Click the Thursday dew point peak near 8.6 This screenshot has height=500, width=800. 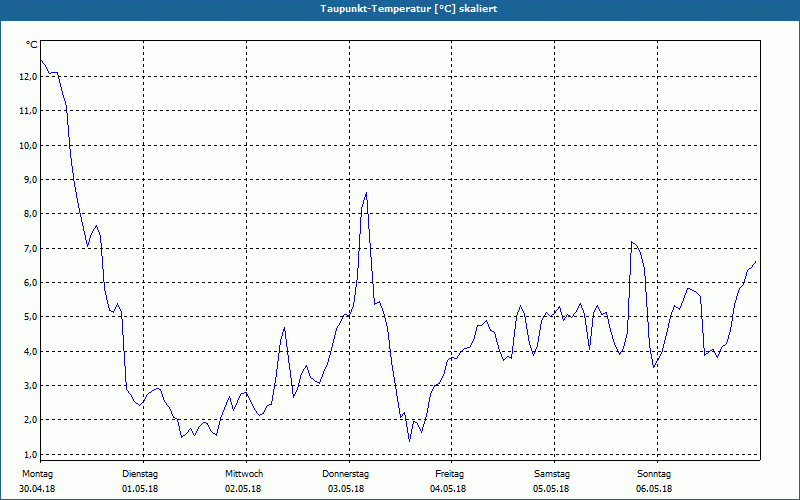(366, 193)
